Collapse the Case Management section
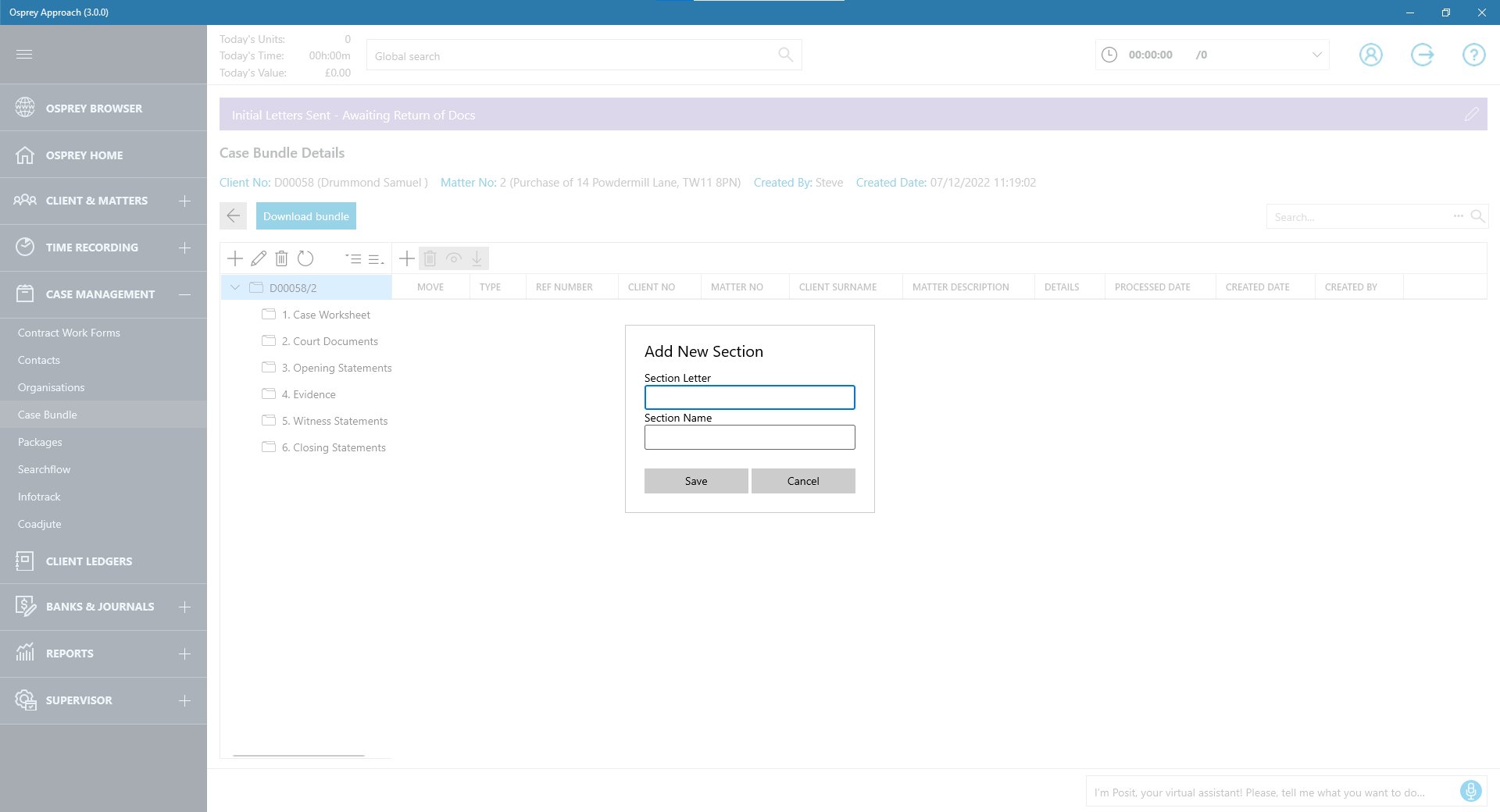 pos(184,294)
